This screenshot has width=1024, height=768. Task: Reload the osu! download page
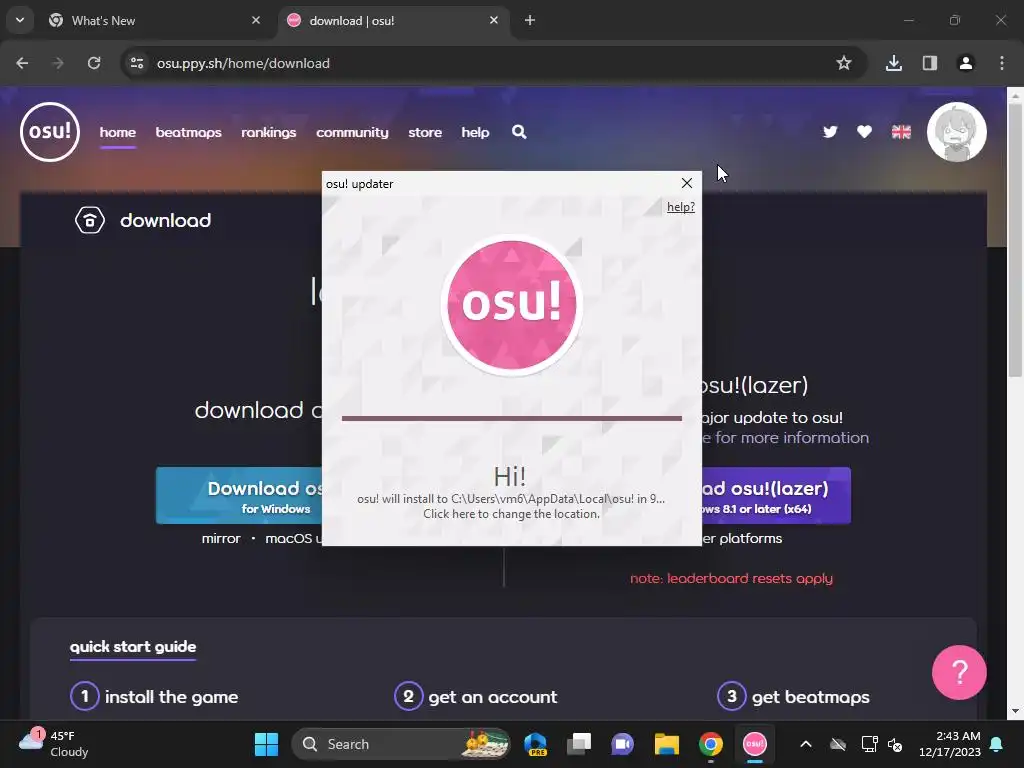tap(94, 63)
